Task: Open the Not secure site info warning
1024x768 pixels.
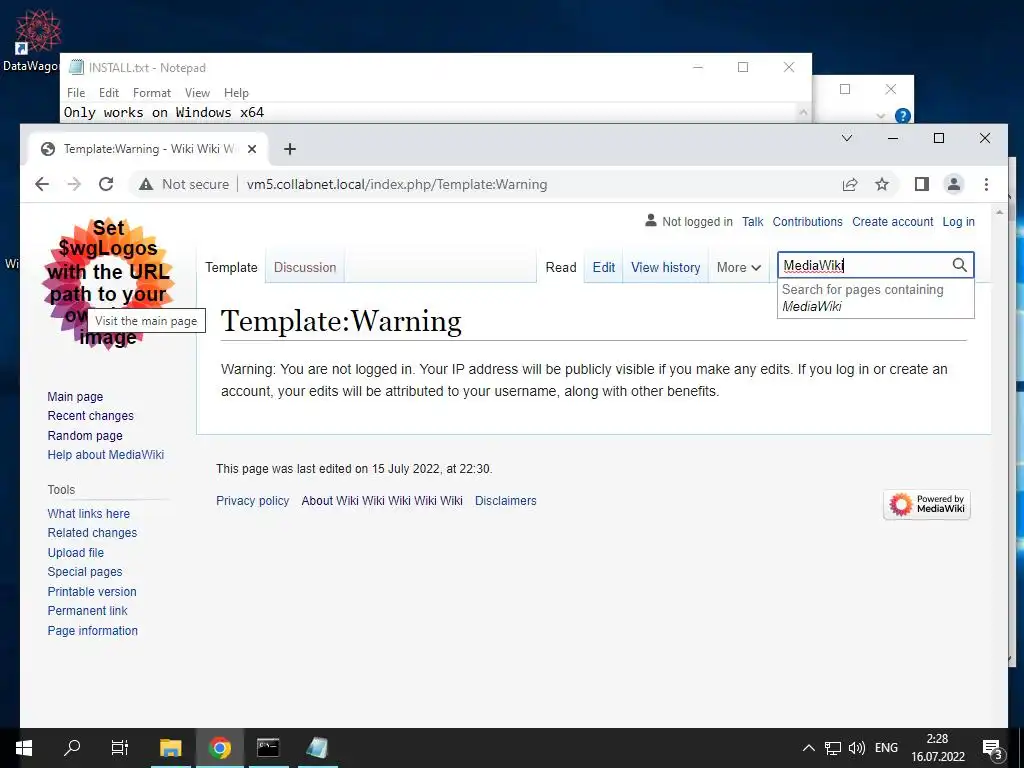Action: click(184, 184)
